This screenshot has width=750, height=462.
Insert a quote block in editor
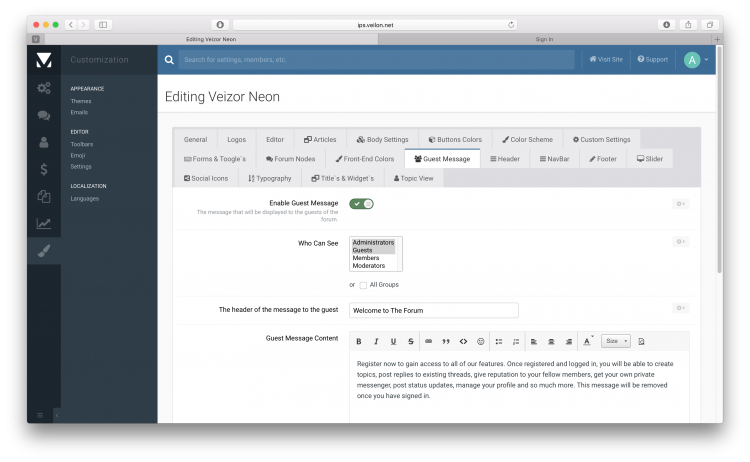coord(446,341)
